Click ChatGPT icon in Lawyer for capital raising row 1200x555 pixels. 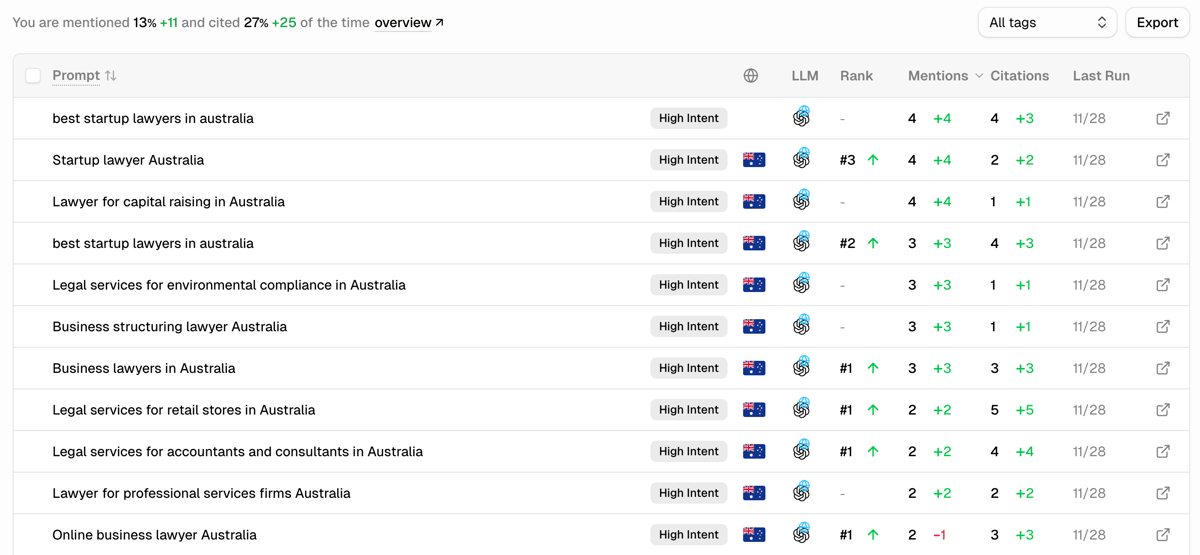(x=801, y=202)
